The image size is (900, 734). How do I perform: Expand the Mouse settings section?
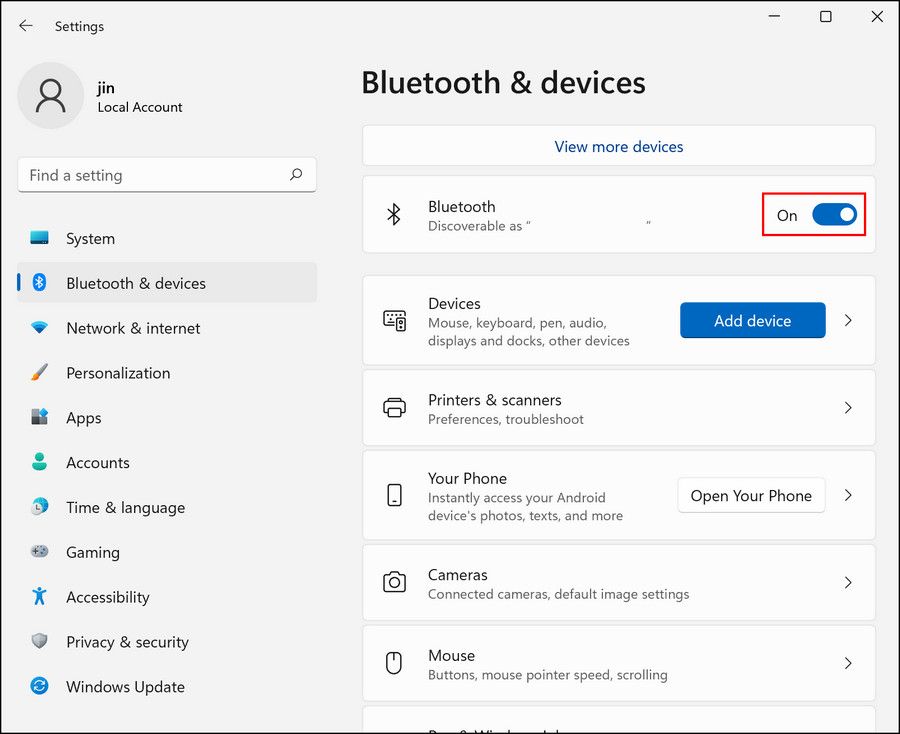click(848, 663)
